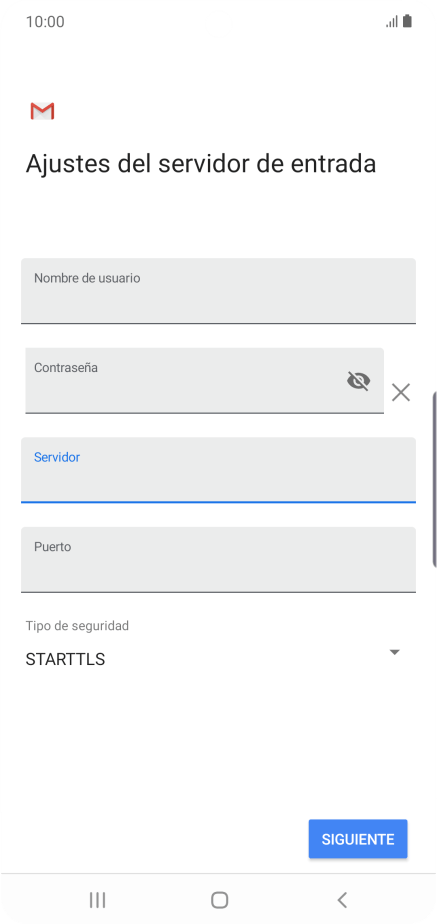Tap the battery status icon
The height and width of the screenshot is (924, 437).
click(x=407, y=22)
